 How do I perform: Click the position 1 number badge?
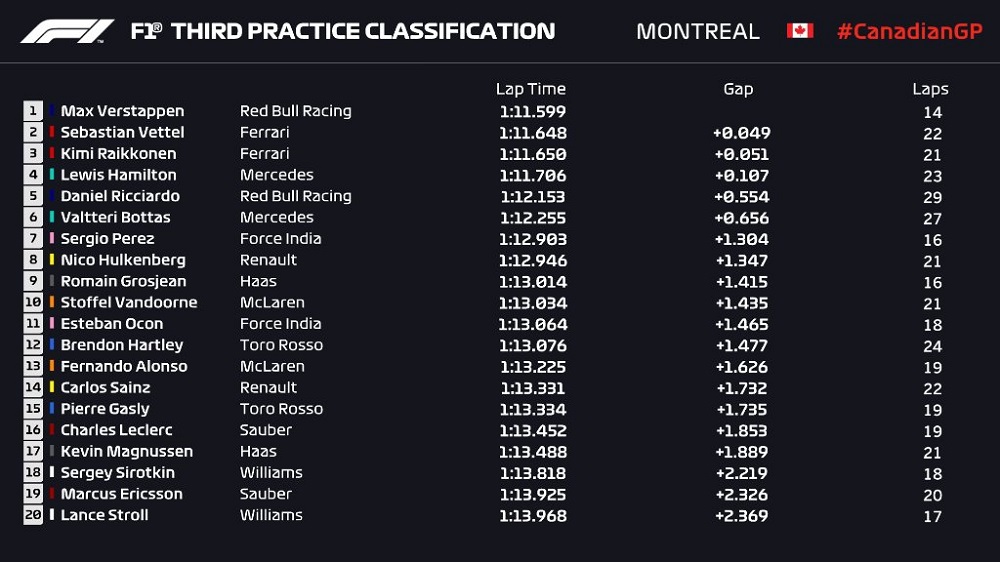coord(33,111)
